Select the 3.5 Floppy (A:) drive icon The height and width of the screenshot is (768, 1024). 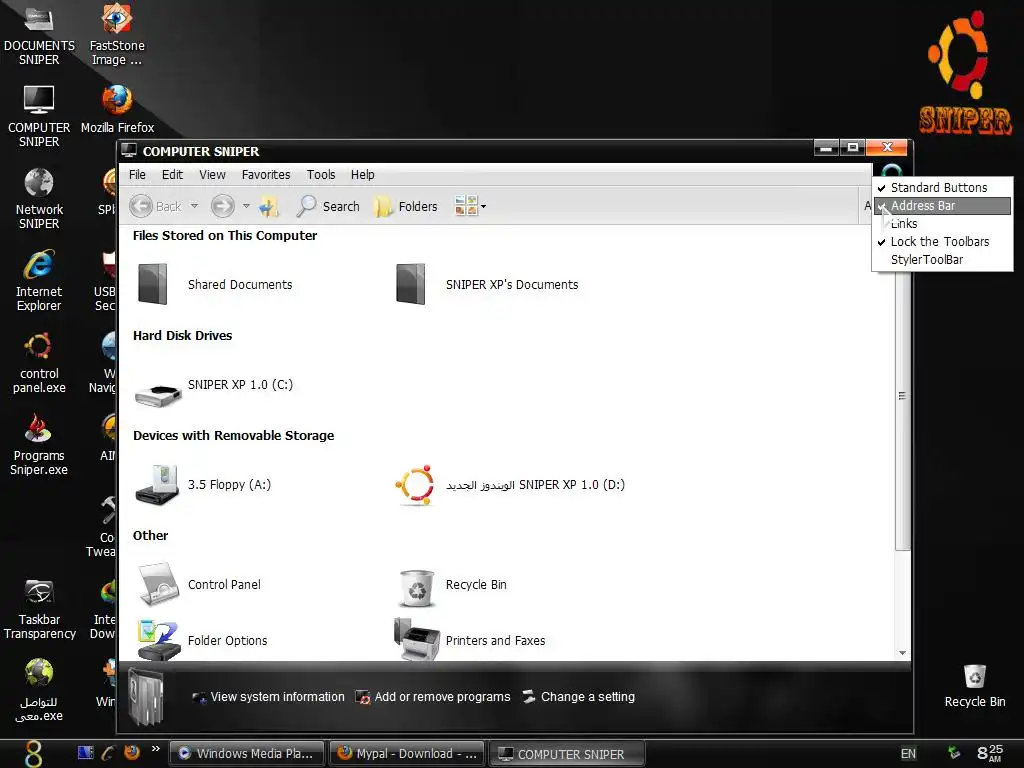click(x=157, y=485)
